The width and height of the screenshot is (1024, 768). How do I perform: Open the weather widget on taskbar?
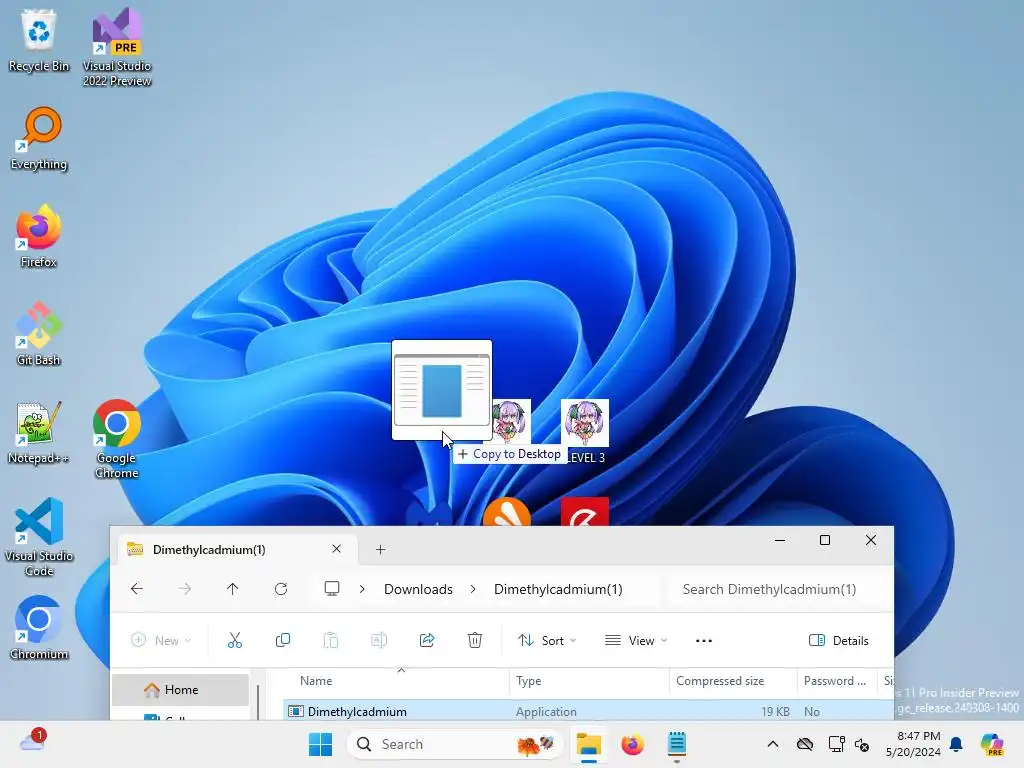[x=32, y=742]
